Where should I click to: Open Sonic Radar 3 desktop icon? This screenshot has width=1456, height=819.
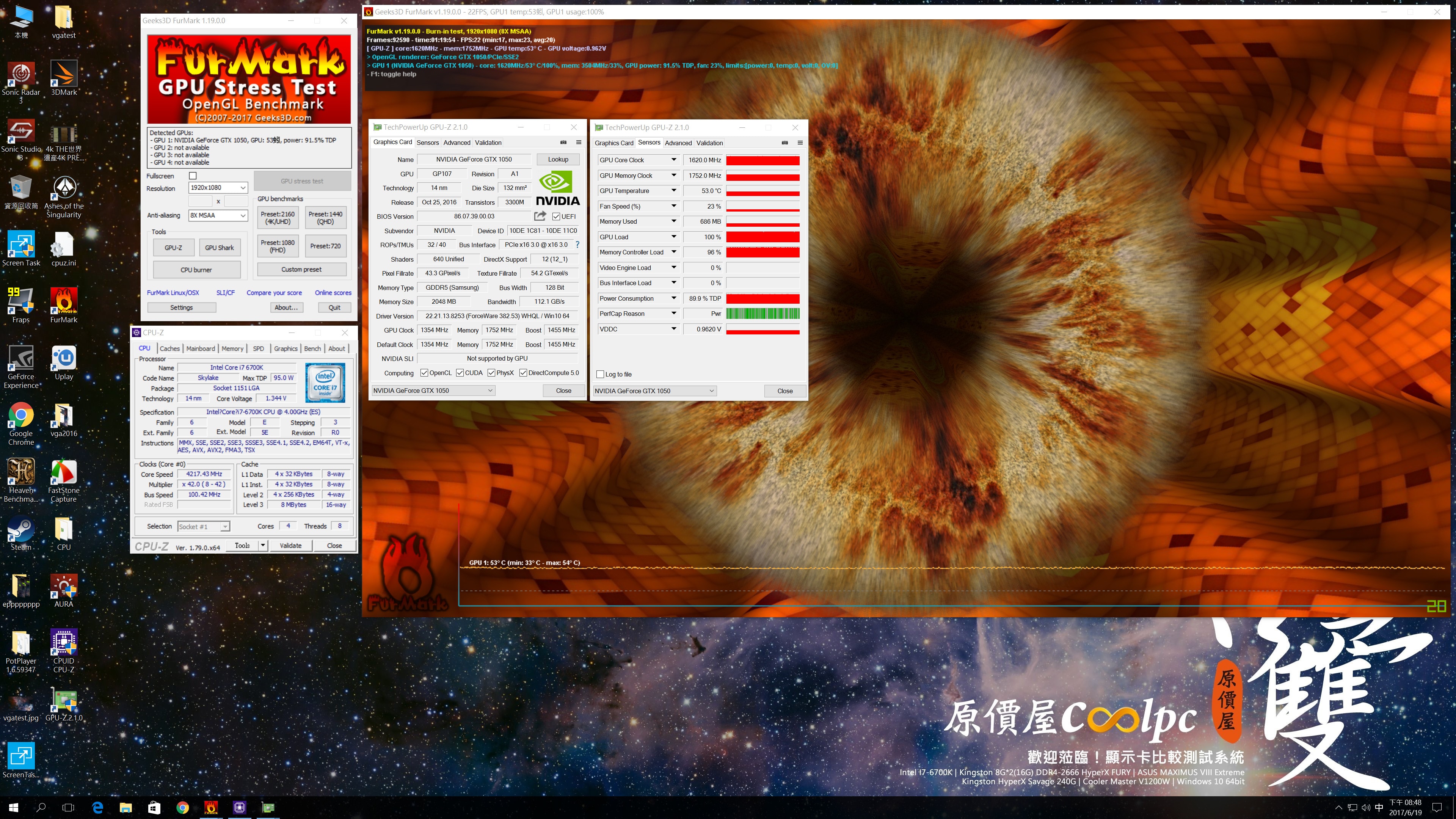[21, 83]
